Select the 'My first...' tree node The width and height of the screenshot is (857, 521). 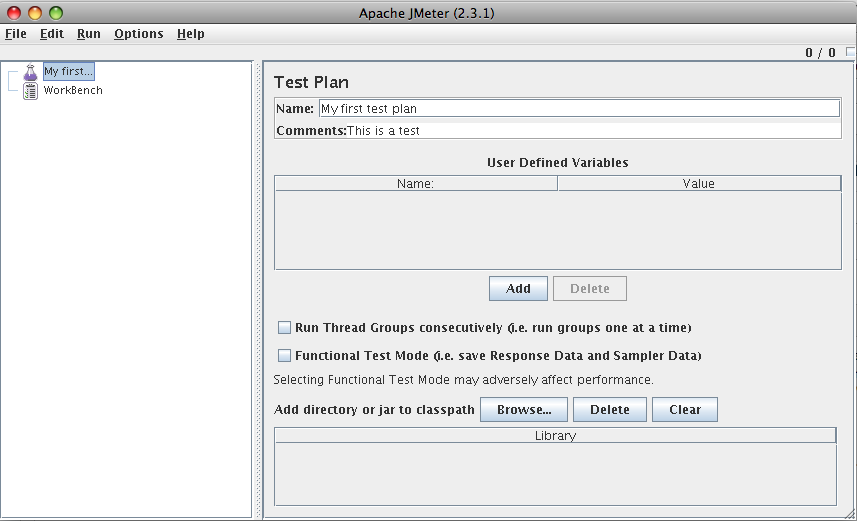click(x=69, y=72)
